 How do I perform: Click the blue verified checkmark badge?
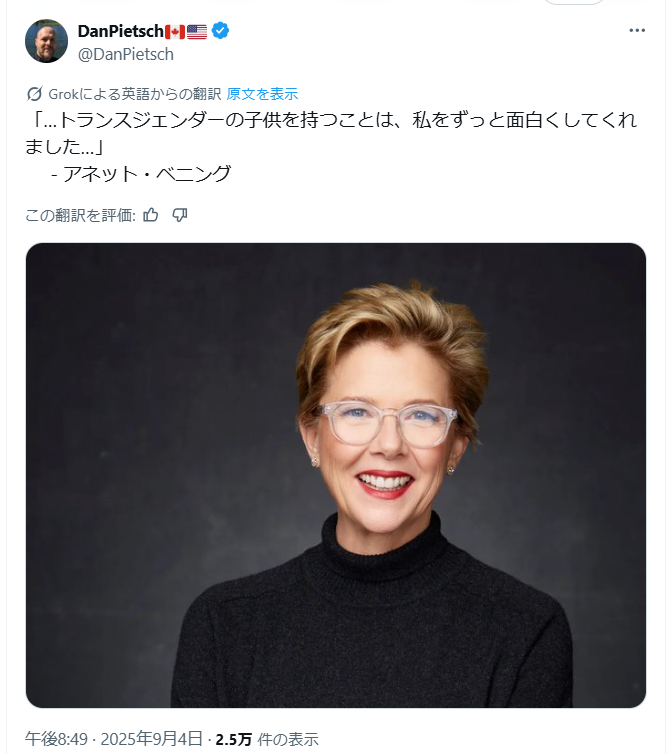220,31
